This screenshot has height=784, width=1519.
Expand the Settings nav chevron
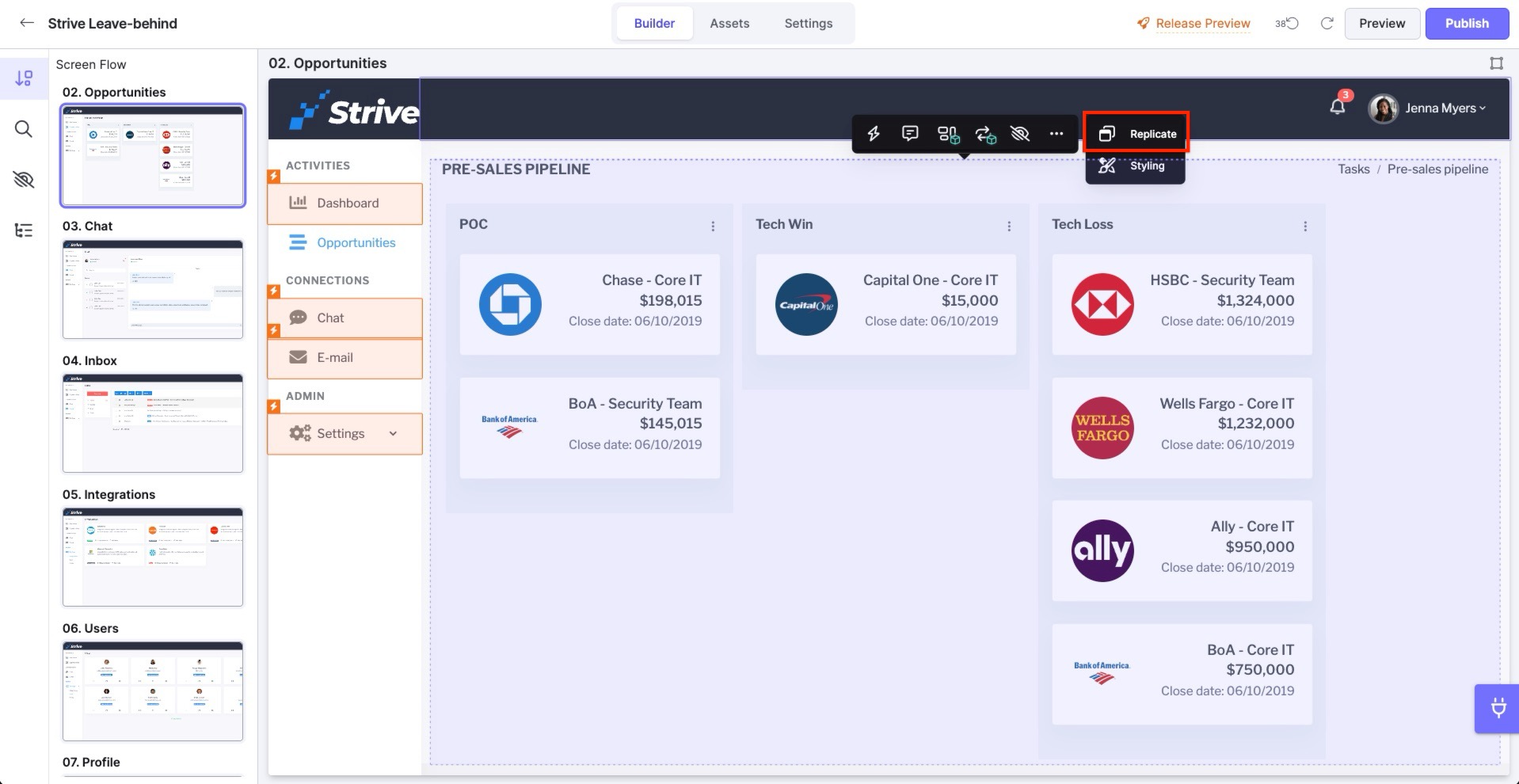click(393, 434)
